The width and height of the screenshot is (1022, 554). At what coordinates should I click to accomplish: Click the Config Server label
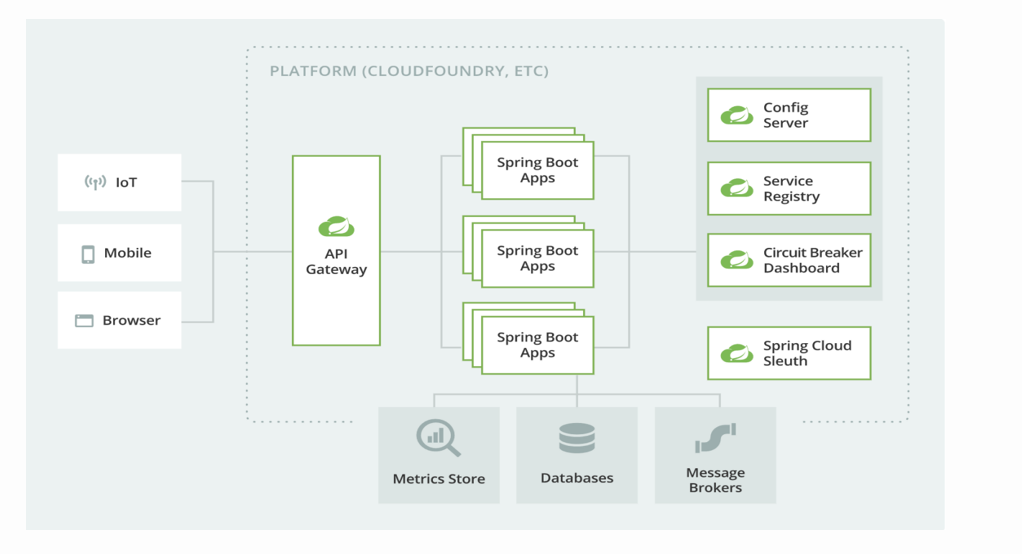tap(785, 115)
